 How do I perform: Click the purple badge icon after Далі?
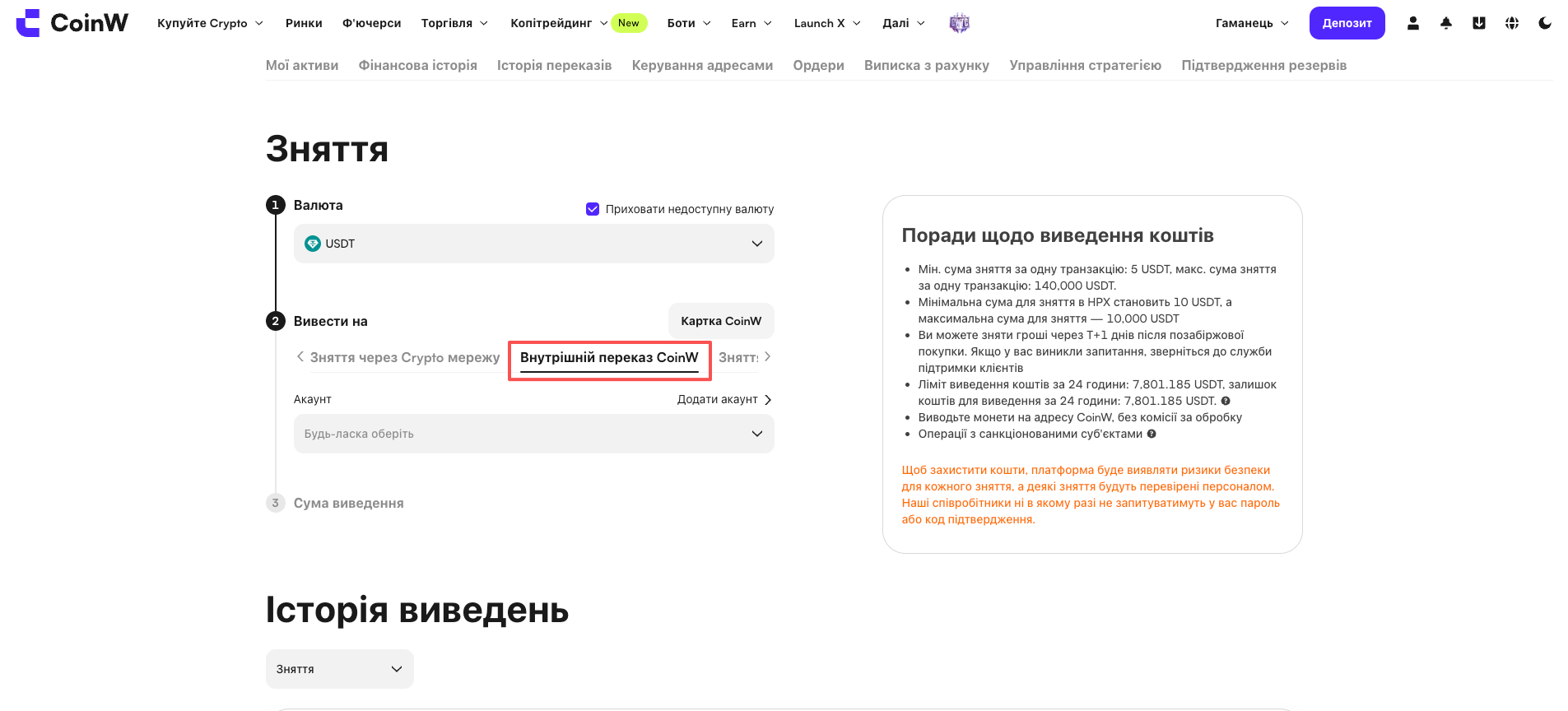pos(960,23)
